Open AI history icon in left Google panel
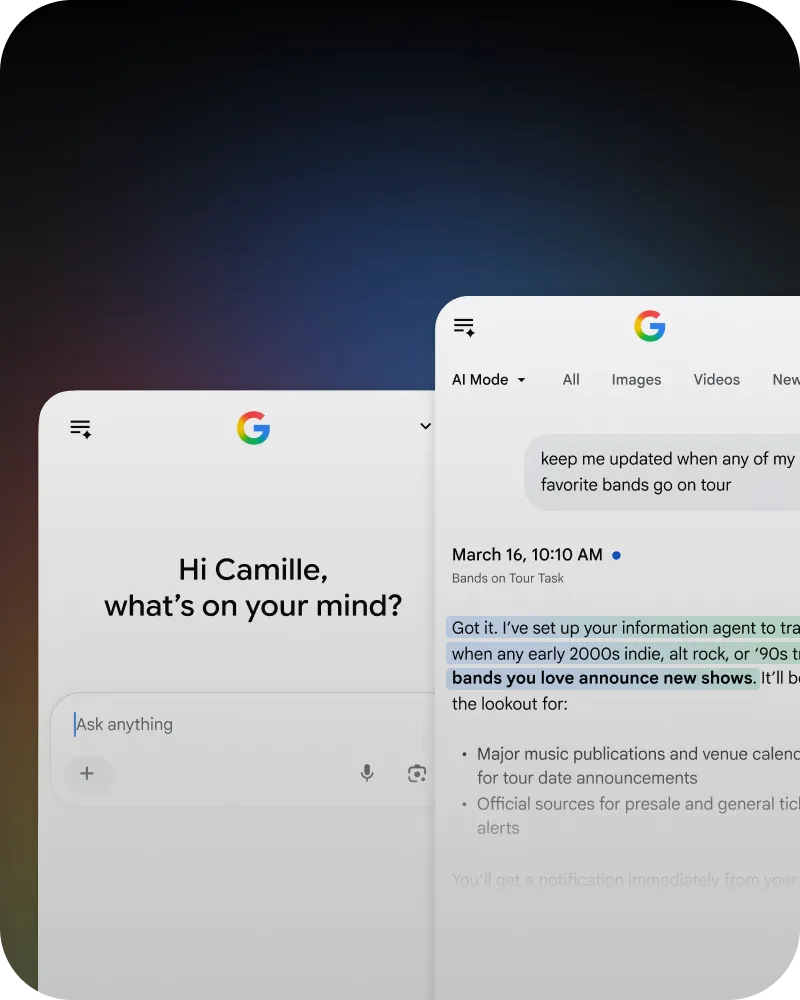Viewport: 800px width, 1000px height. pos(81,429)
